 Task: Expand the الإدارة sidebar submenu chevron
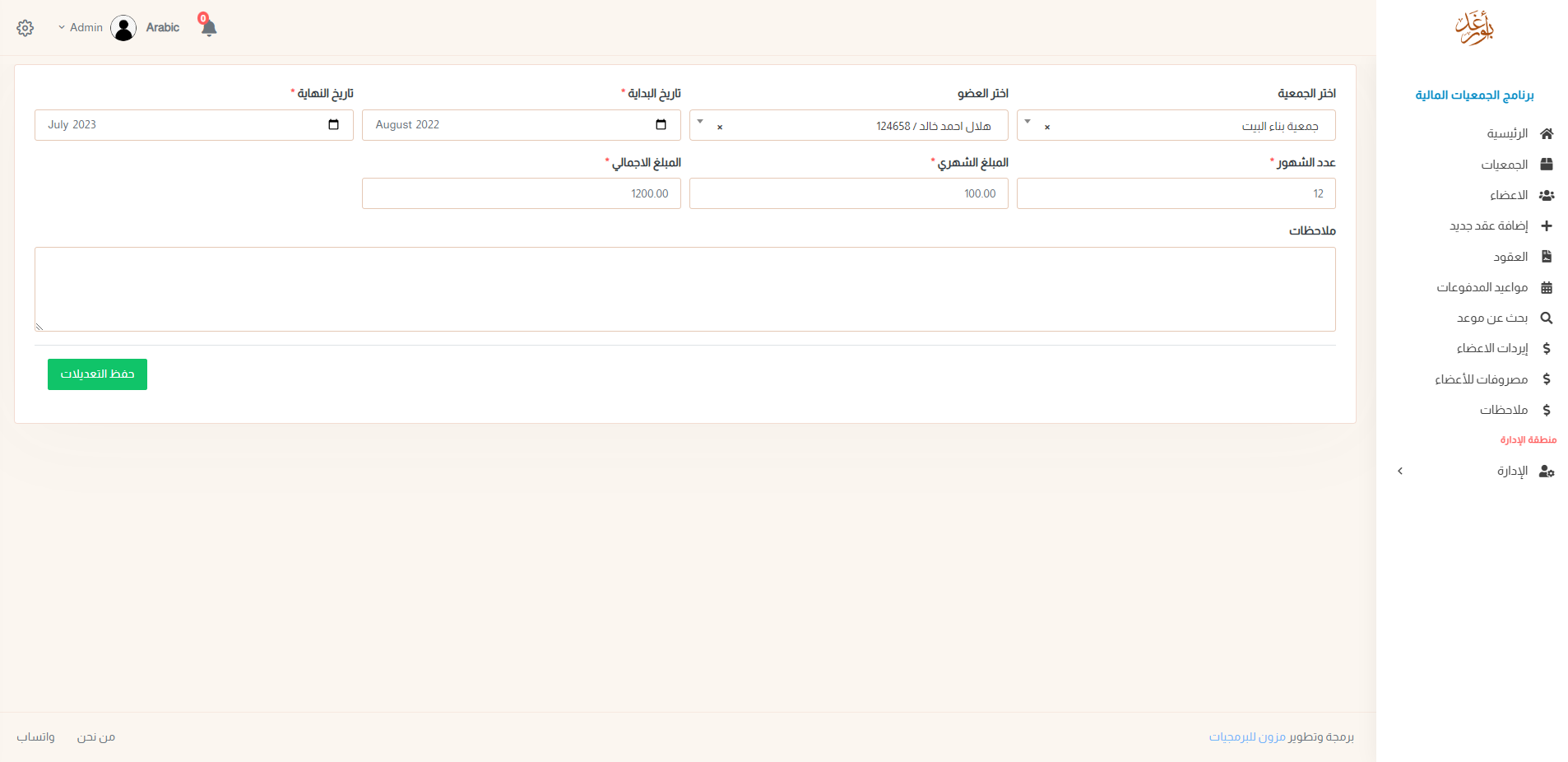point(1400,471)
